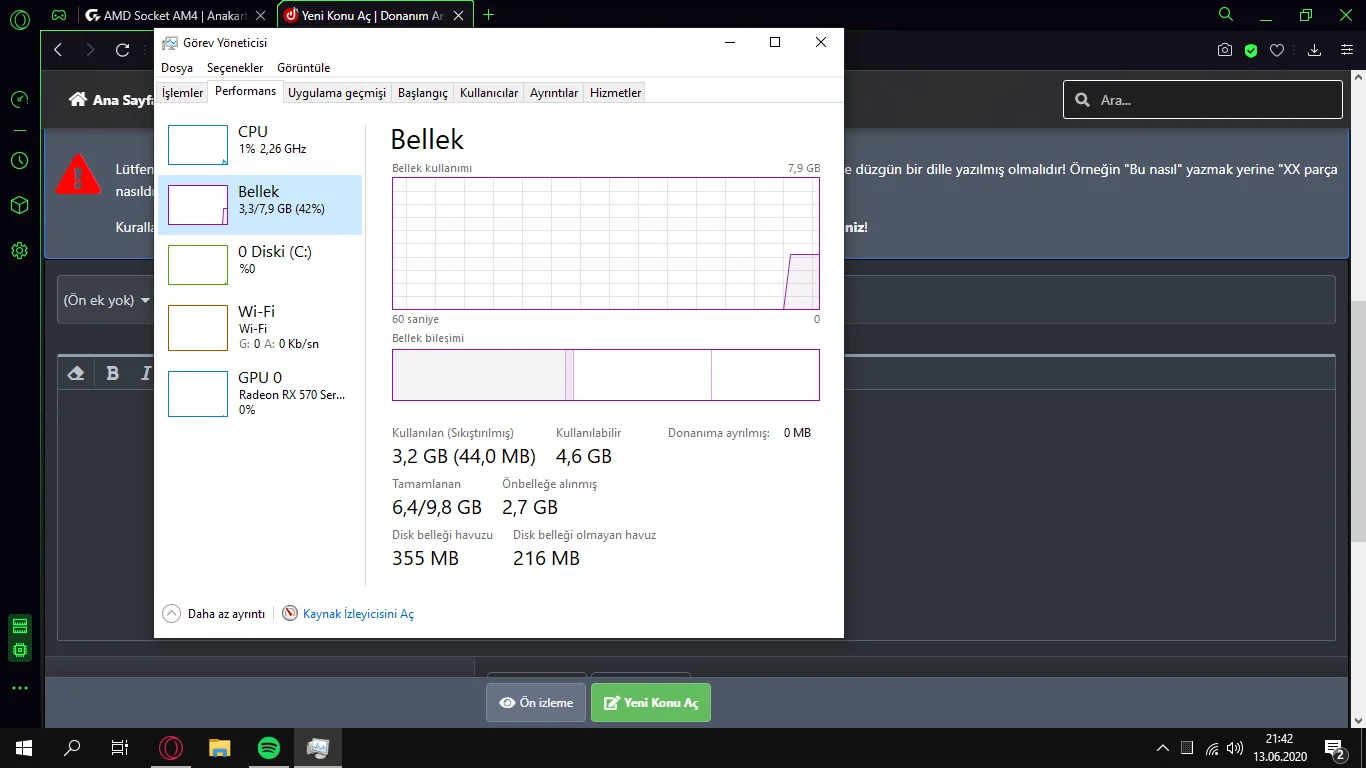1366x768 pixels.
Task: Open File Explorer from the taskbar
Action: click(219, 747)
